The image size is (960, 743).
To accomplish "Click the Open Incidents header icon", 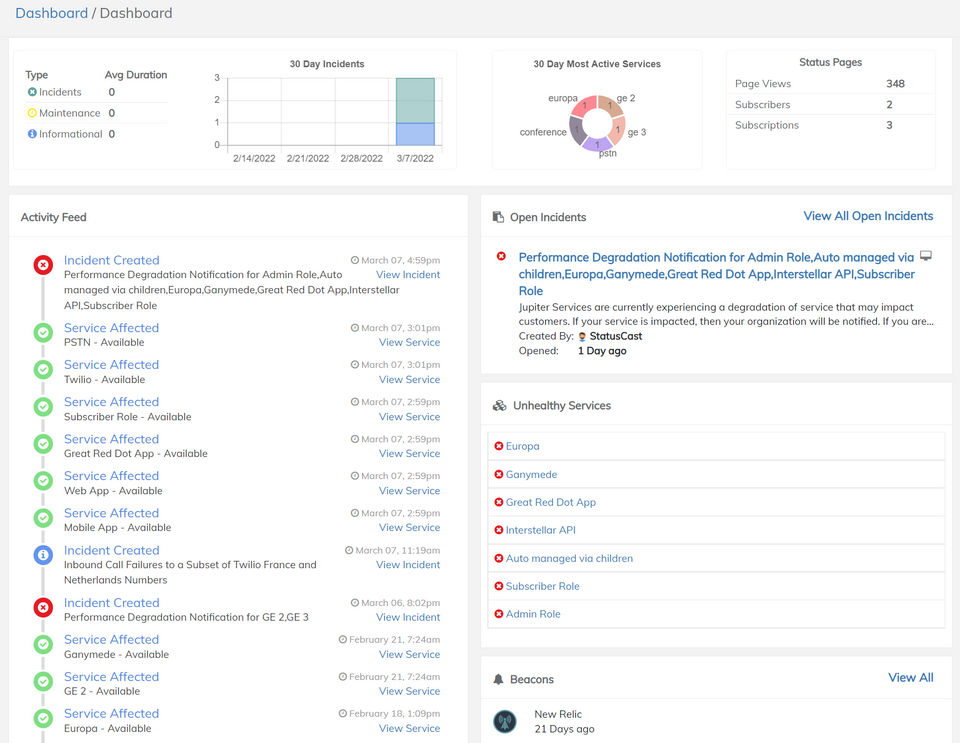I will click(x=498, y=217).
